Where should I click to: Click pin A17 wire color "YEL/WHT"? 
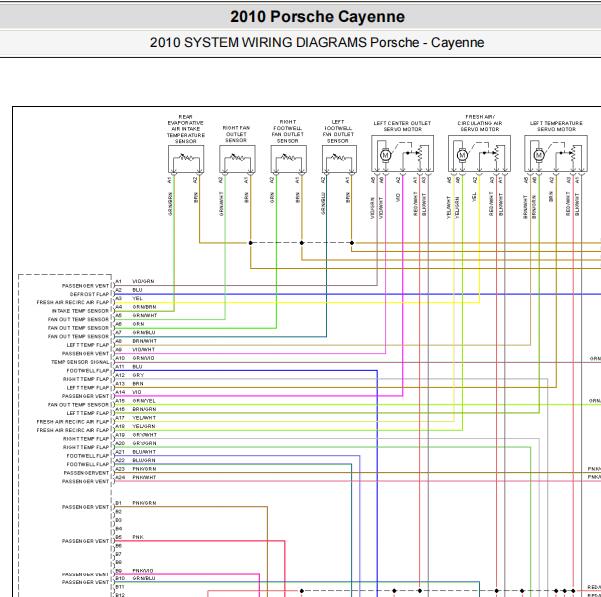144,418
